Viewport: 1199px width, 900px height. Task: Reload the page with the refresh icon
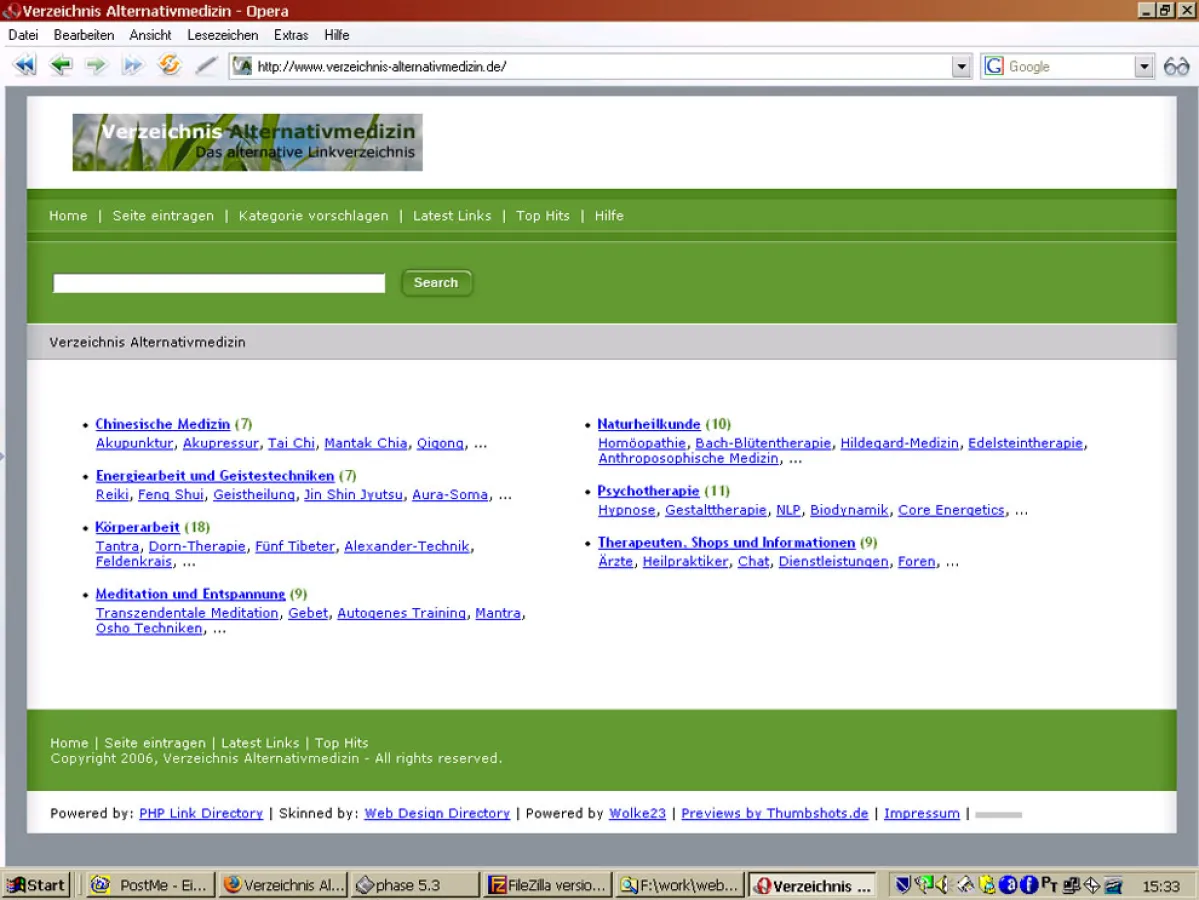click(x=168, y=65)
